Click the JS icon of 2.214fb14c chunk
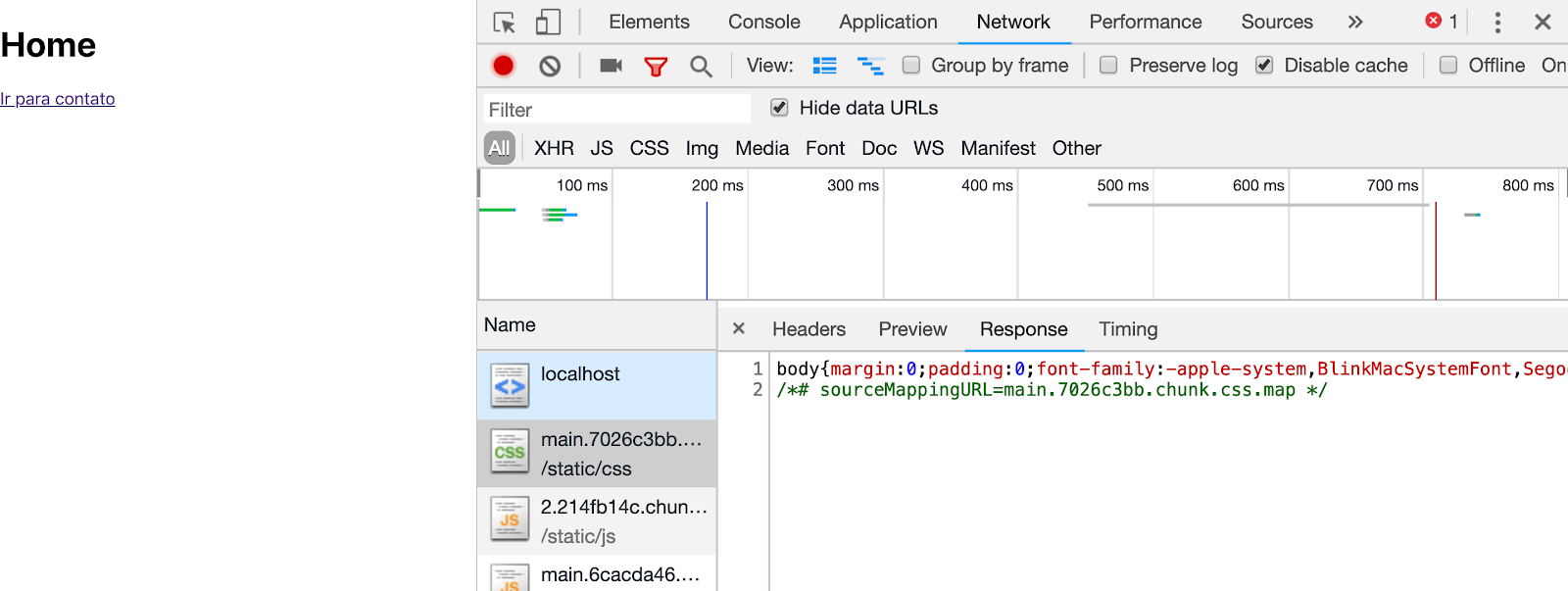Image resolution: width=1568 pixels, height=591 pixels. [x=510, y=519]
